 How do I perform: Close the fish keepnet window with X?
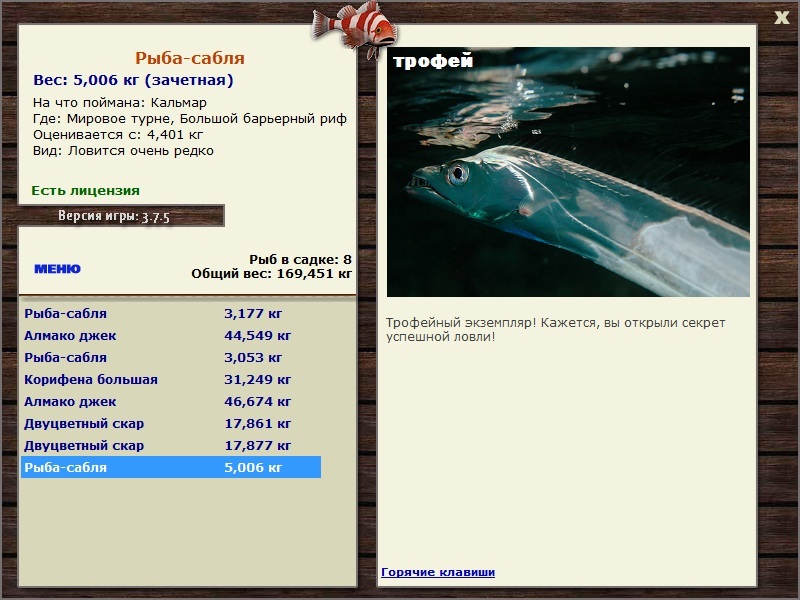click(x=781, y=18)
